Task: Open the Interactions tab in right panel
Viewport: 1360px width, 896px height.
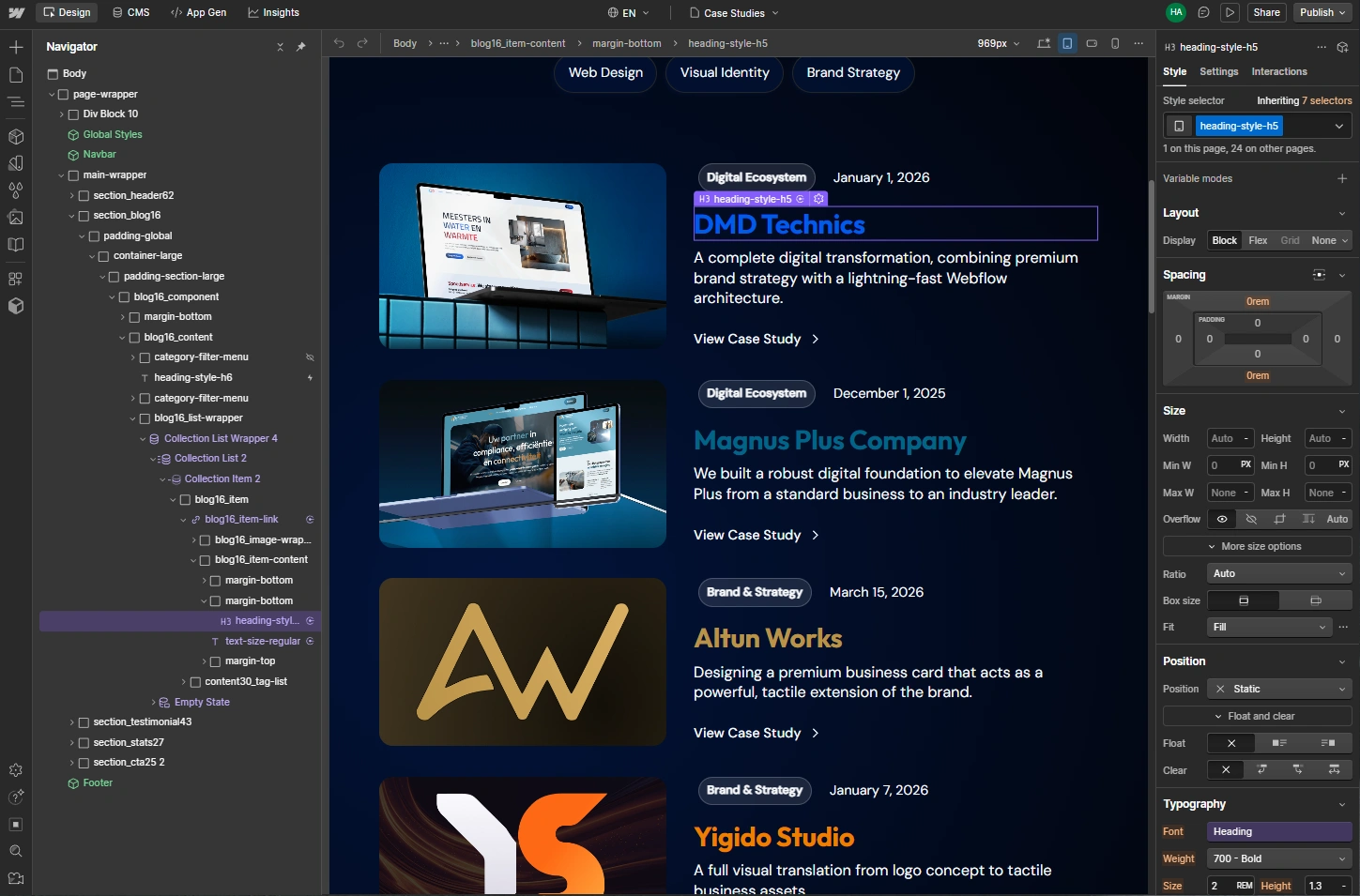Action: [1278, 71]
